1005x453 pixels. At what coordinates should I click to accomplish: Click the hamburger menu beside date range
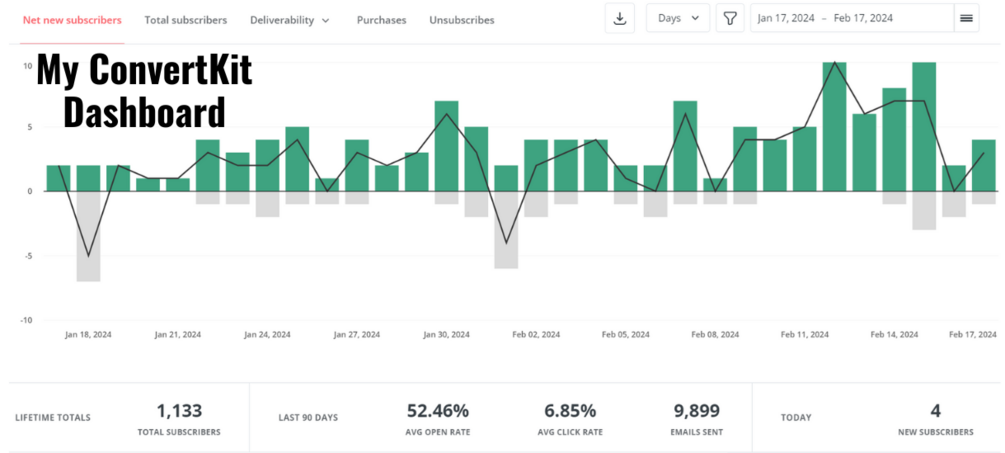(x=966, y=19)
